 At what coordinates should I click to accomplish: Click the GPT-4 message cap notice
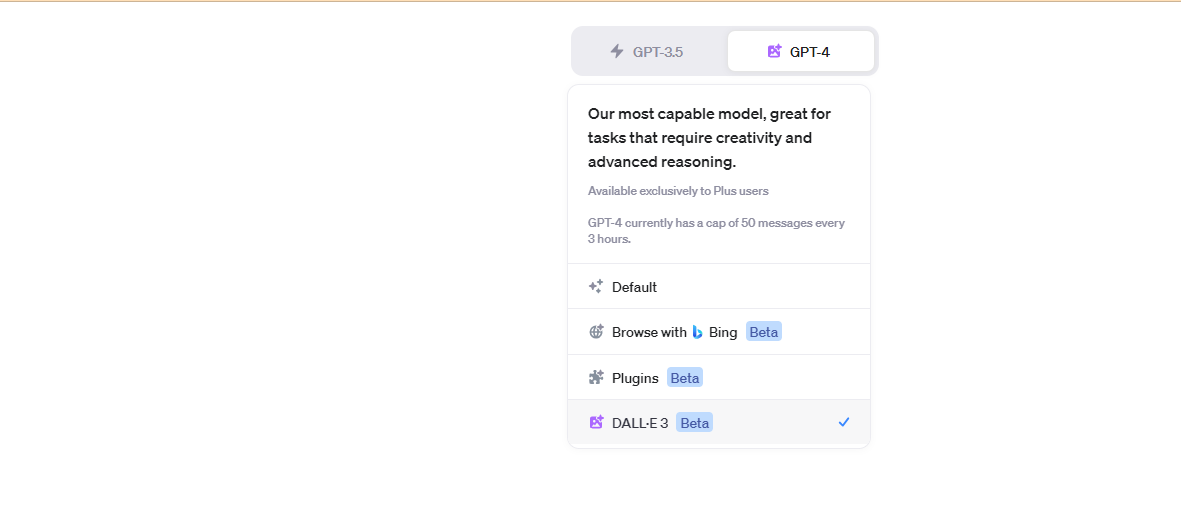click(716, 231)
